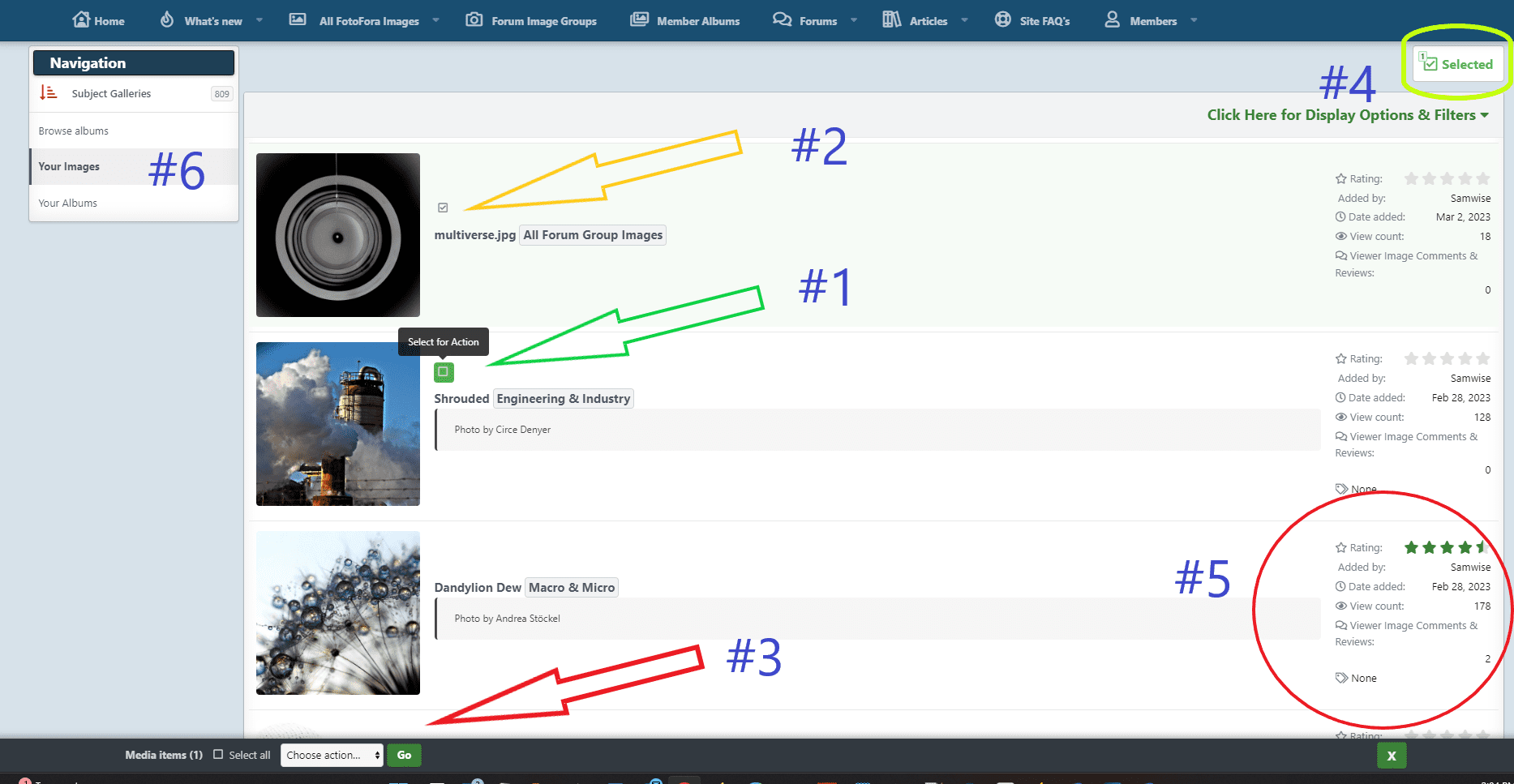Click the Selected button
This screenshot has width=1514, height=784.
[1457, 64]
